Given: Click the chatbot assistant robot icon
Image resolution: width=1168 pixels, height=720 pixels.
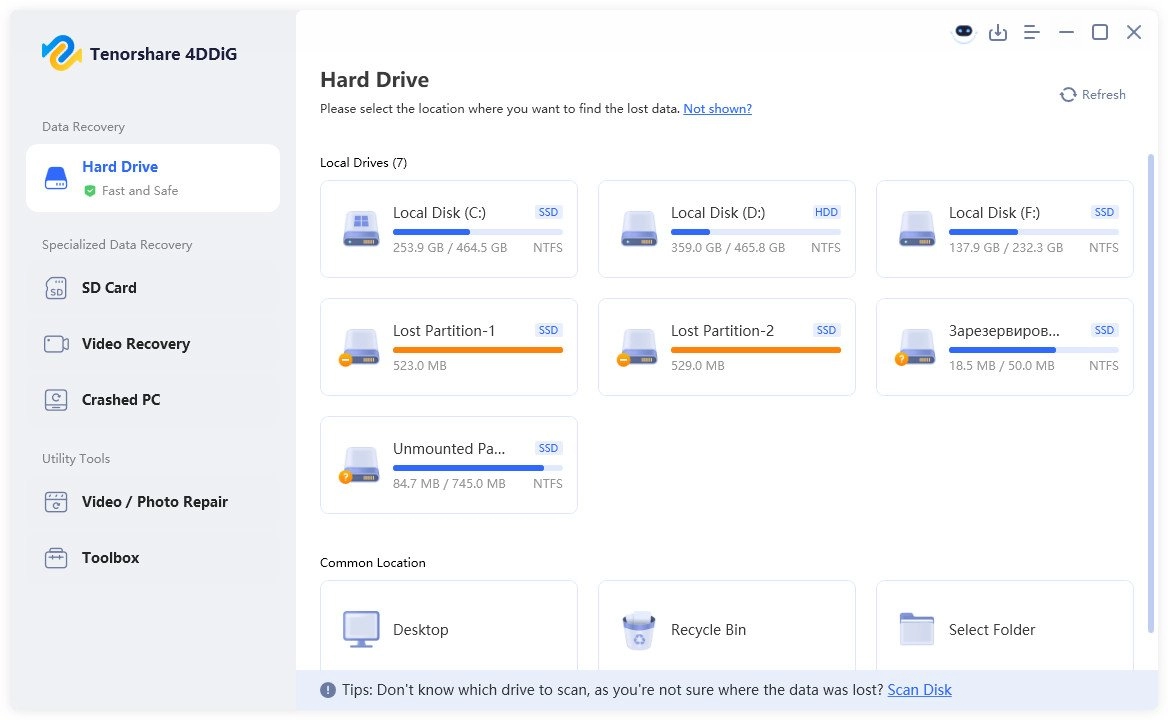Looking at the screenshot, I should point(963,32).
